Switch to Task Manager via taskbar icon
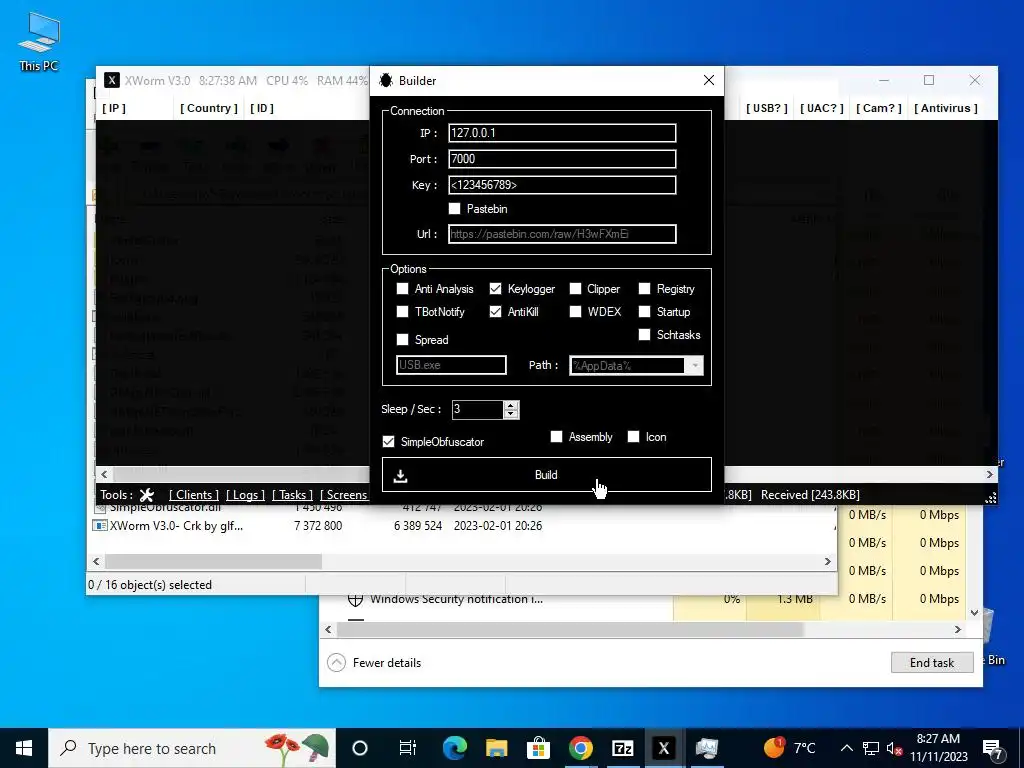Screen dimensions: 1024x768 706,748
